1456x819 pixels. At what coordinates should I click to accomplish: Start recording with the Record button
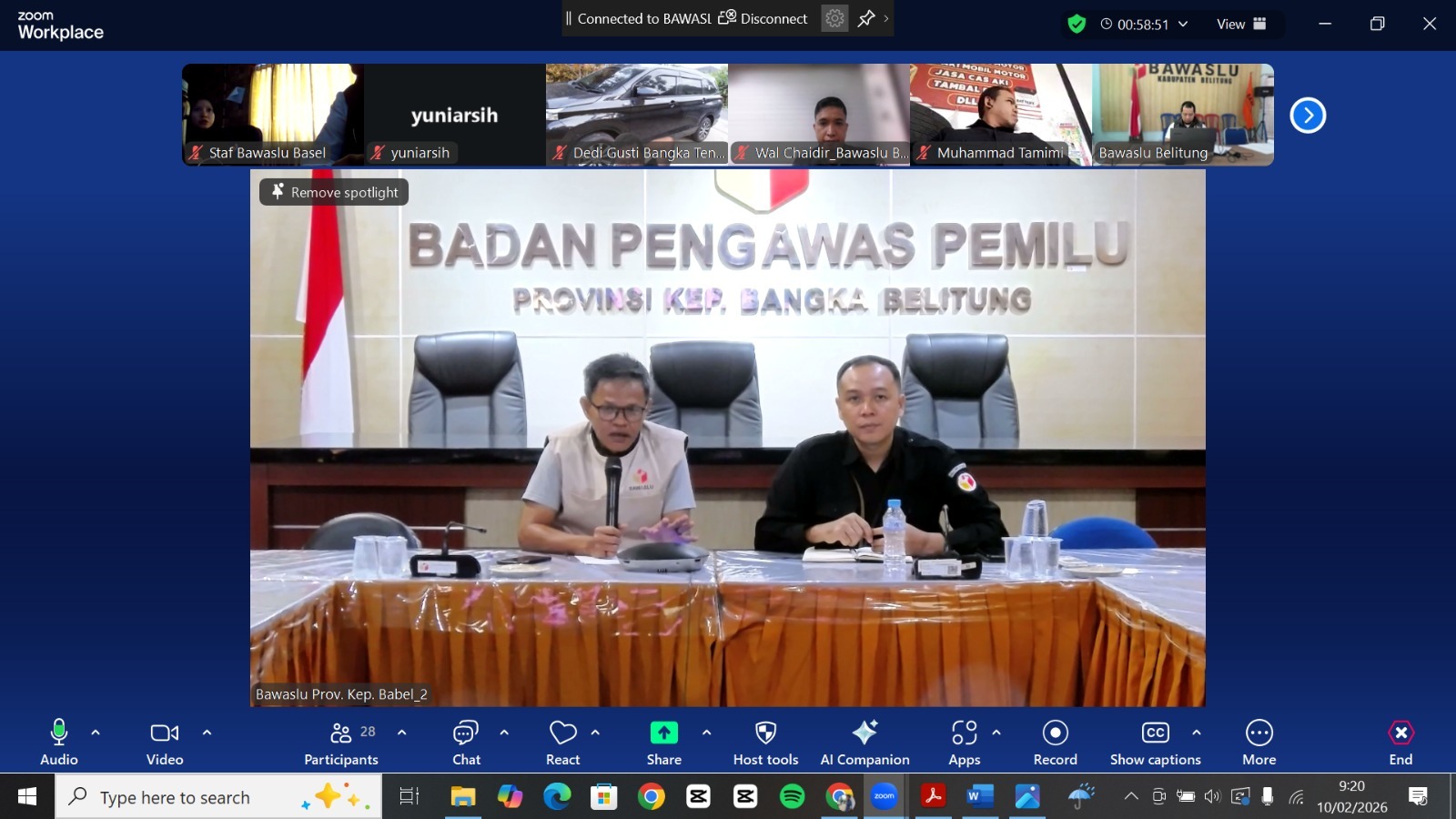click(1056, 743)
